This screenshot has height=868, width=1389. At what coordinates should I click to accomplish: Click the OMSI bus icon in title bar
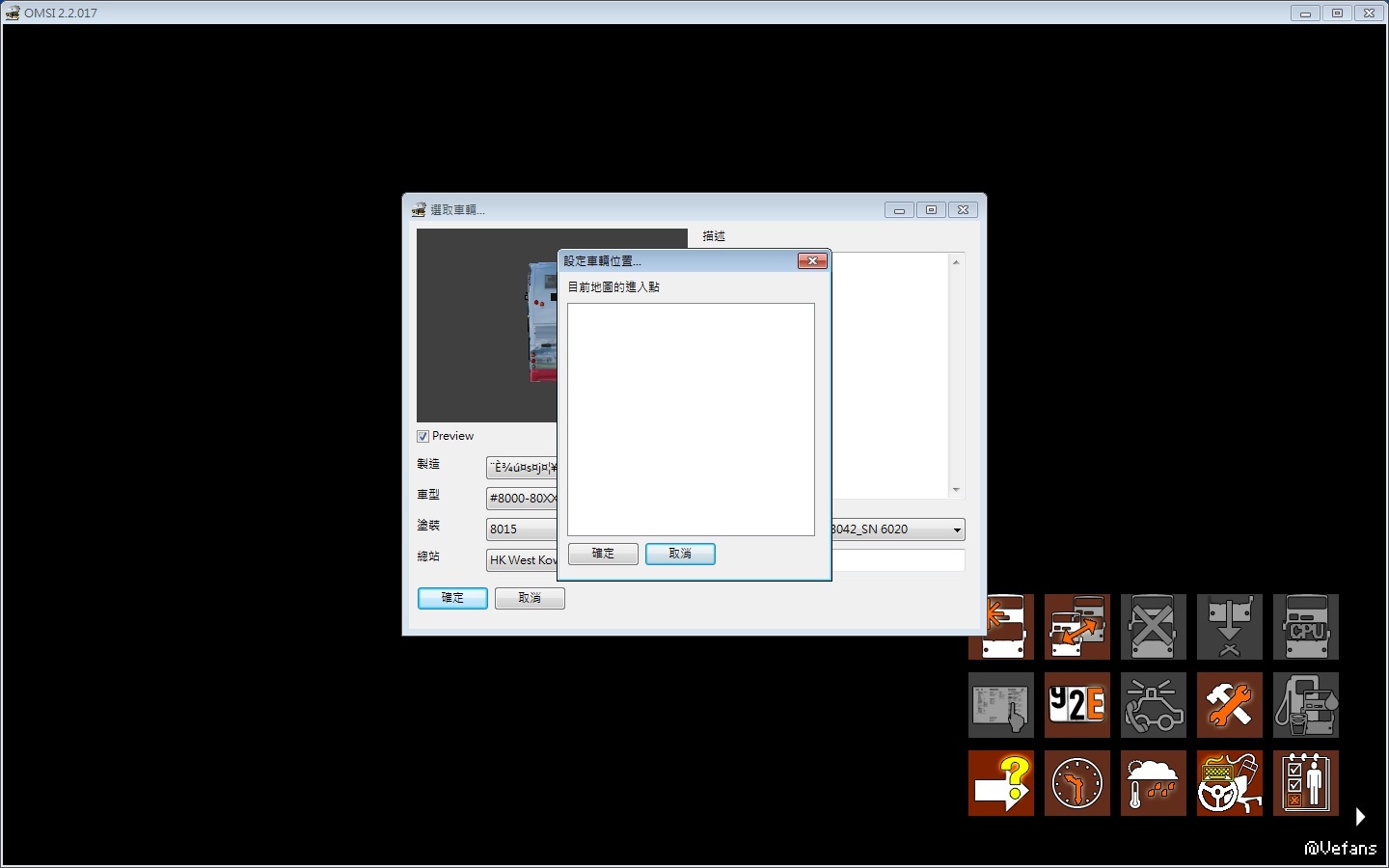(x=13, y=14)
